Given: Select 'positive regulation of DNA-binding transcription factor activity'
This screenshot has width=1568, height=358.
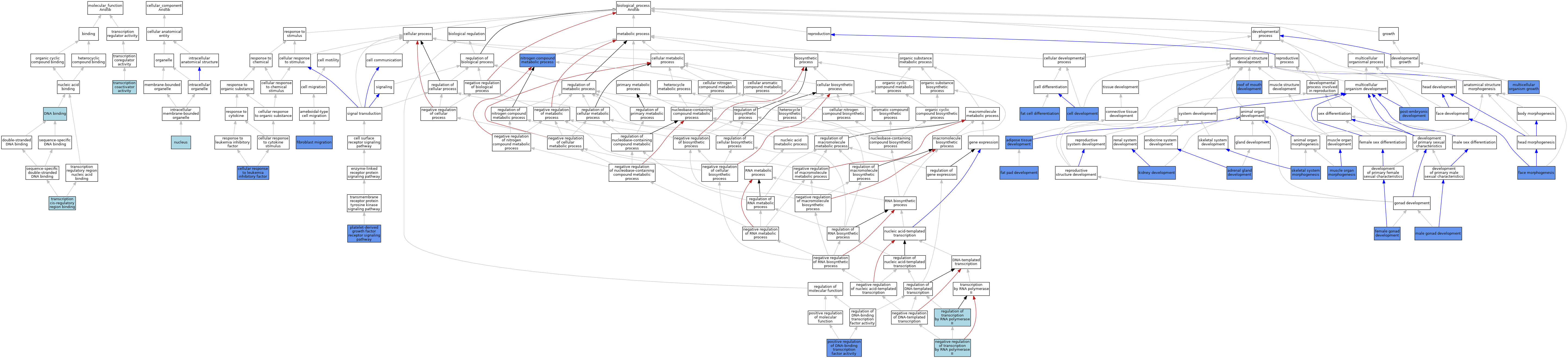Looking at the screenshot, I should click(844, 348).
